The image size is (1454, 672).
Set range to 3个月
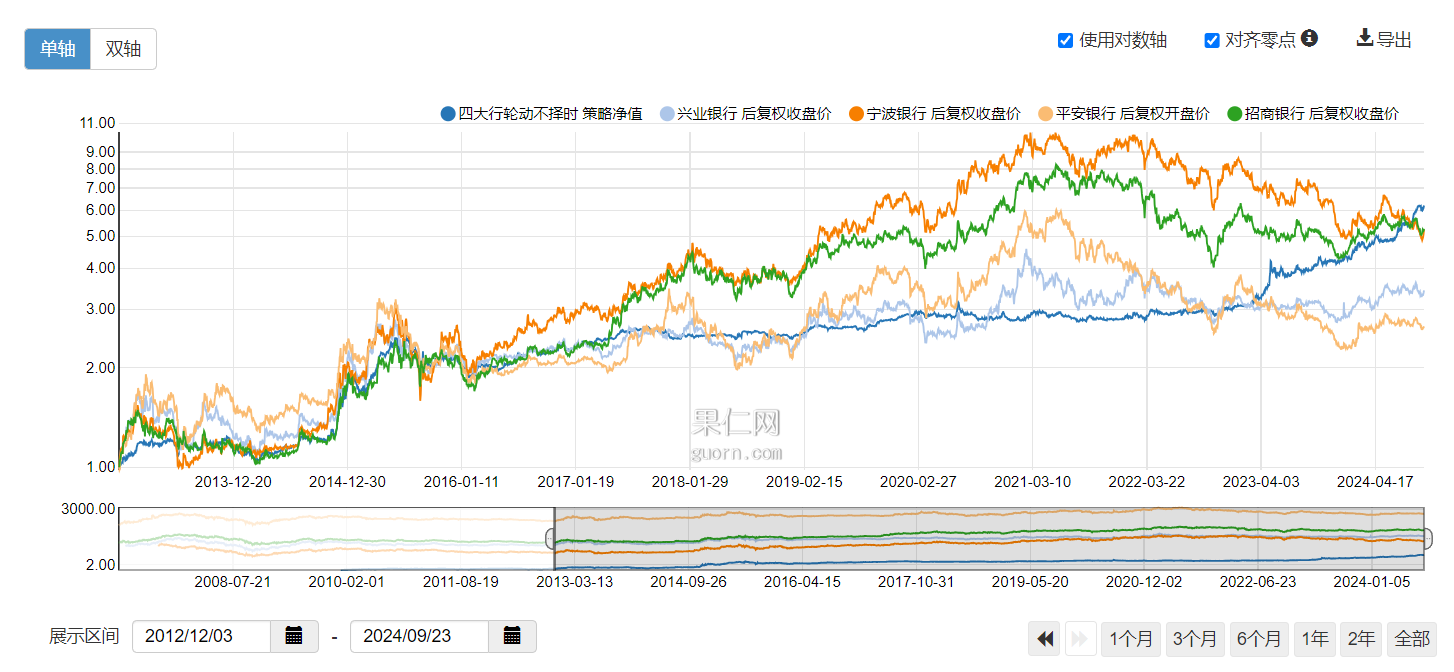pos(1195,639)
